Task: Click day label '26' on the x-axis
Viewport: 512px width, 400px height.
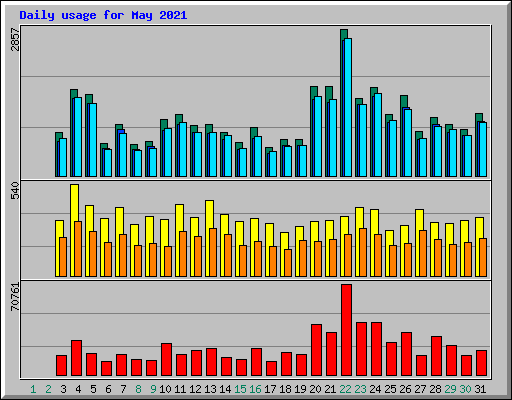Action: coord(405,389)
